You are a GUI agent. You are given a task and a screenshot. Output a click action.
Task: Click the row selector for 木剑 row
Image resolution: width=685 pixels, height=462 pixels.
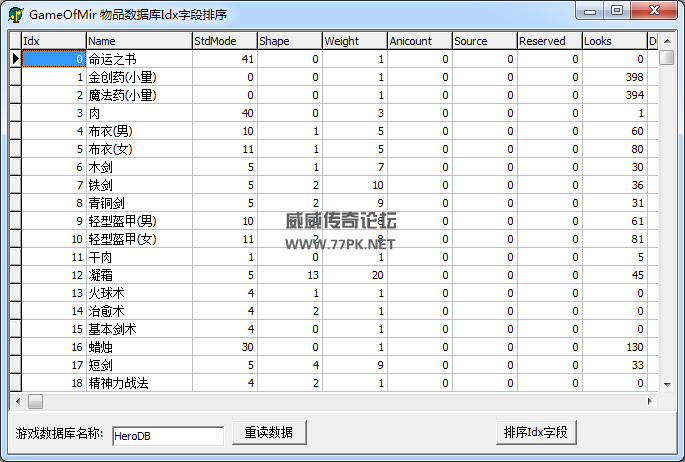[x=15, y=167]
